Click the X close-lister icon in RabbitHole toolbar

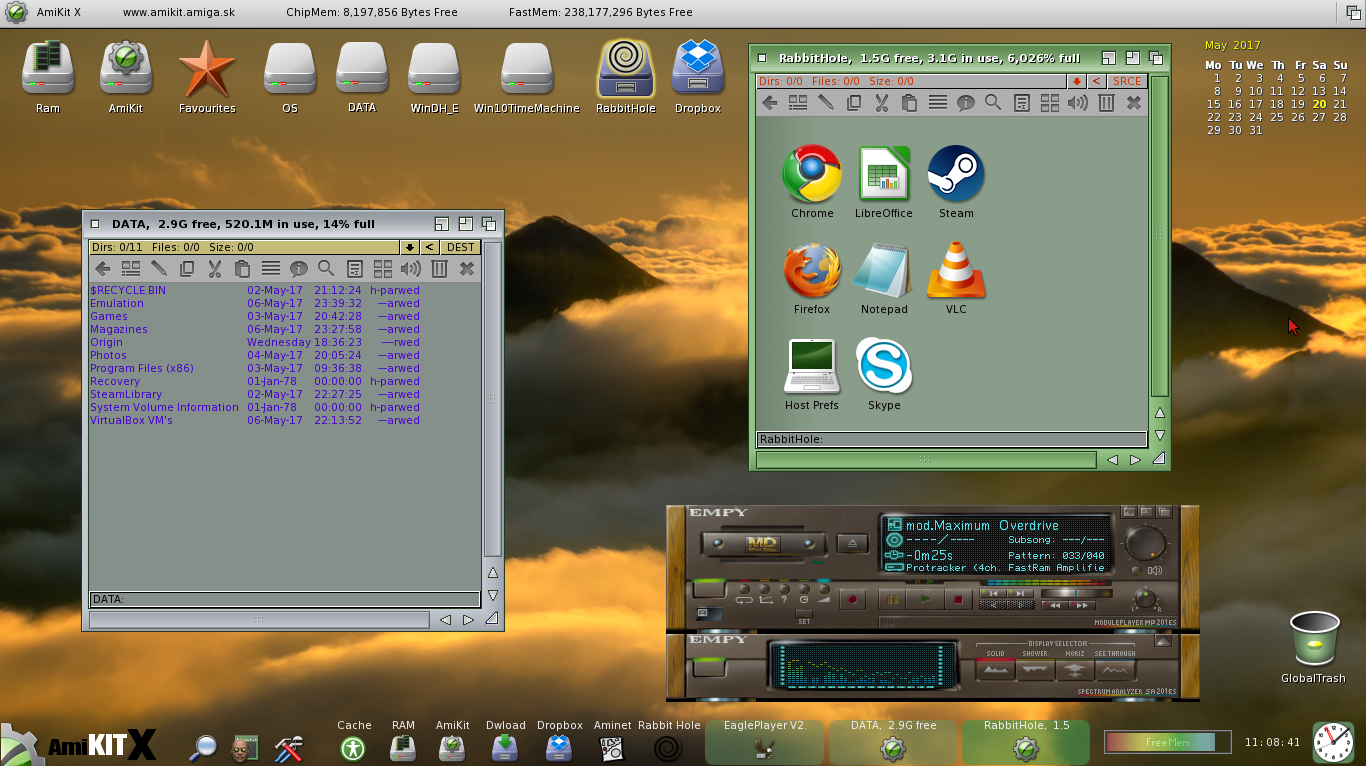1134,102
